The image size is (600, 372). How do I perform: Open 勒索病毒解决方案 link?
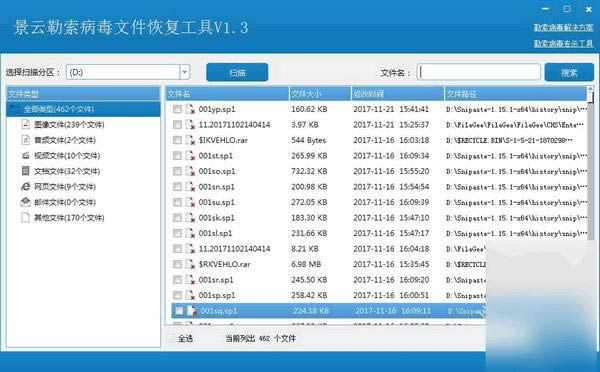[563, 27]
